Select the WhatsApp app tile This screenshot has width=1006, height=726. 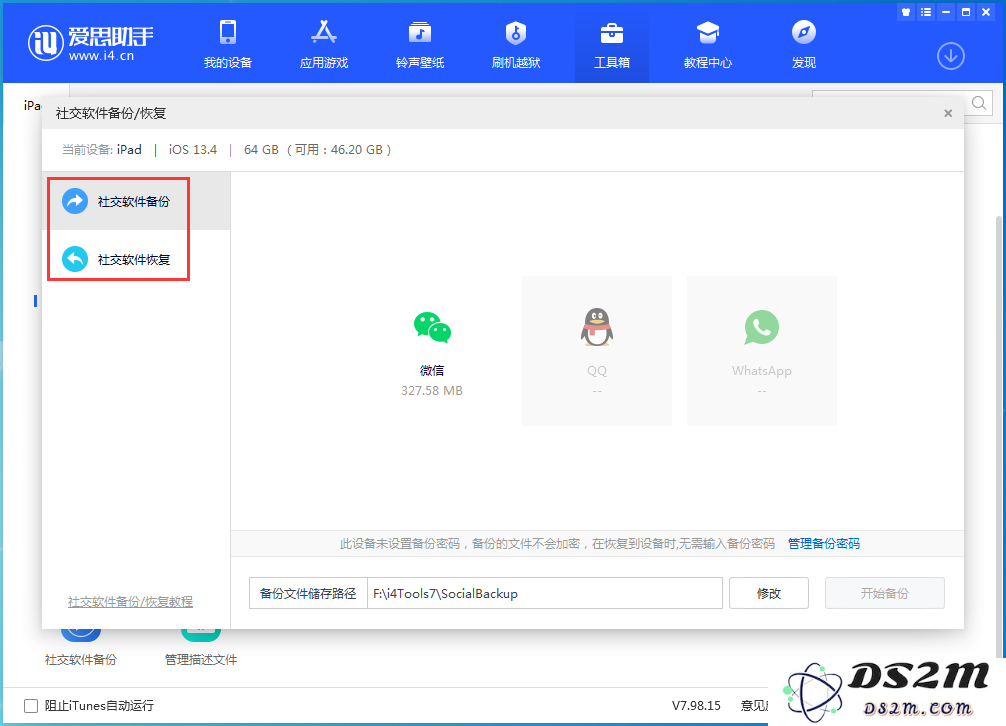[x=762, y=351]
